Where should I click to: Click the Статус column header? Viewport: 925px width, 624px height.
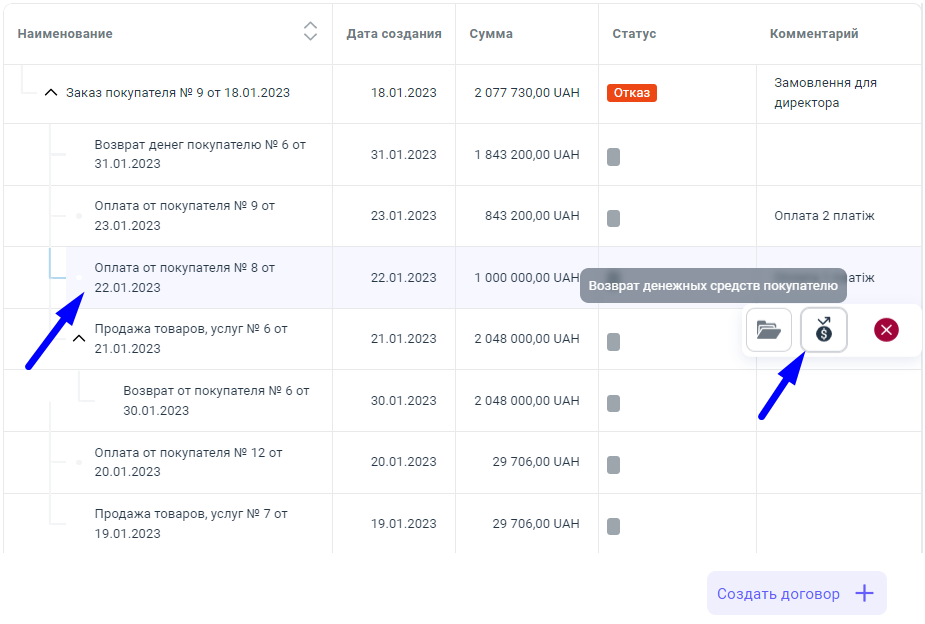point(634,33)
